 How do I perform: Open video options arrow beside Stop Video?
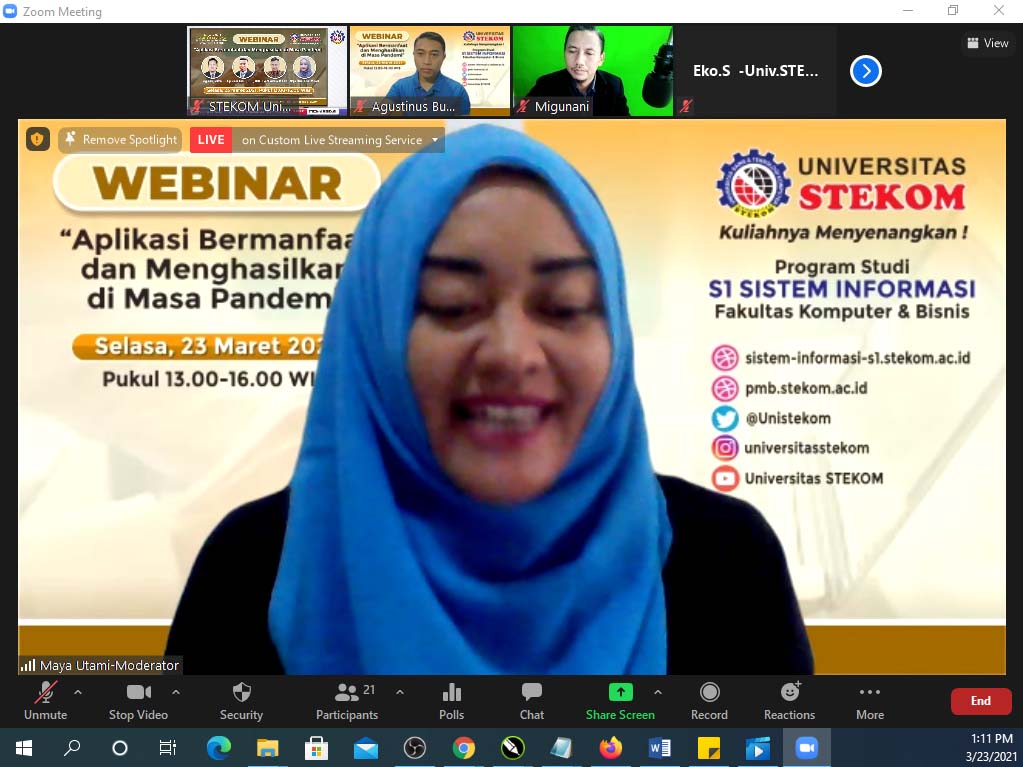(176, 692)
